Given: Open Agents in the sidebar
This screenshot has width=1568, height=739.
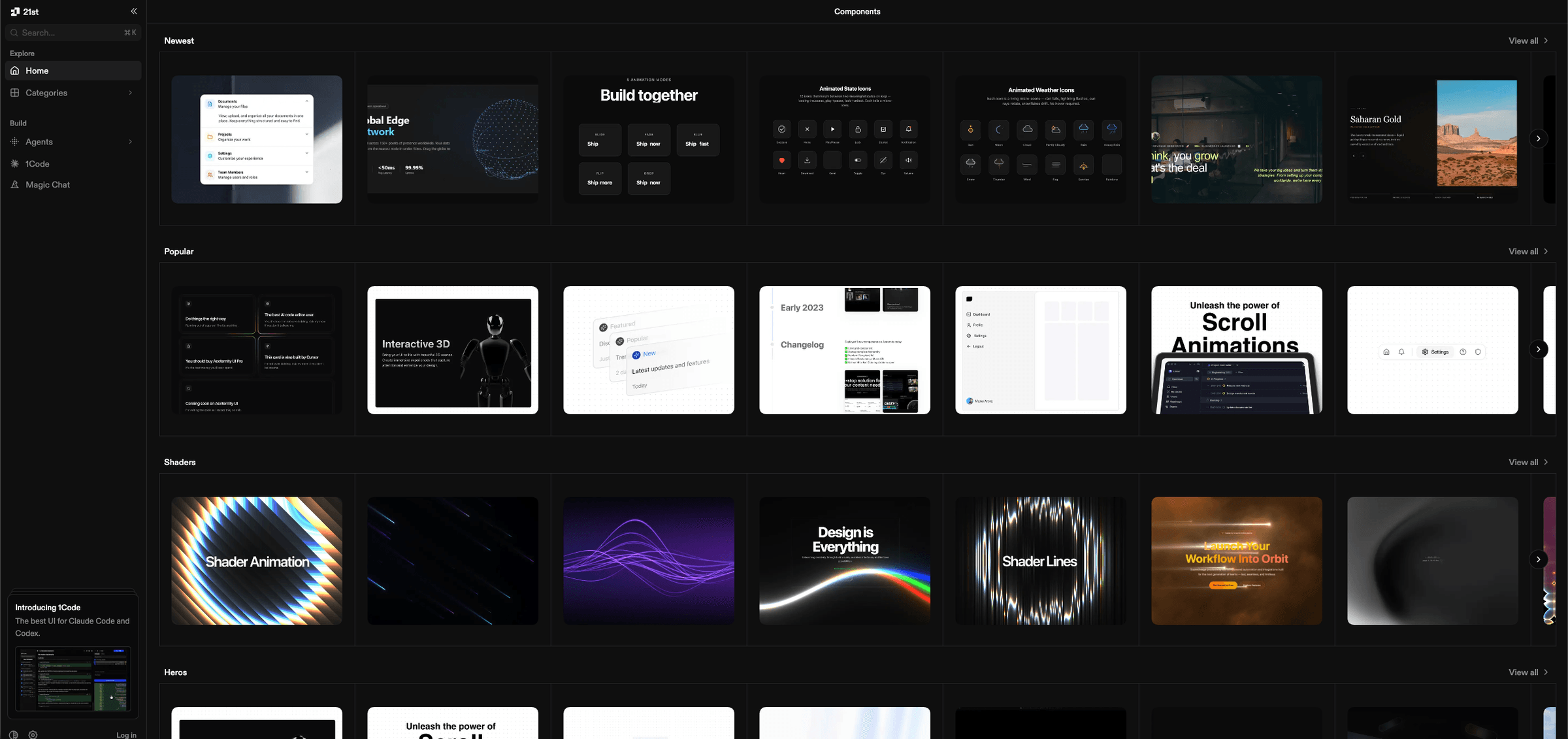Looking at the screenshot, I should [73, 142].
